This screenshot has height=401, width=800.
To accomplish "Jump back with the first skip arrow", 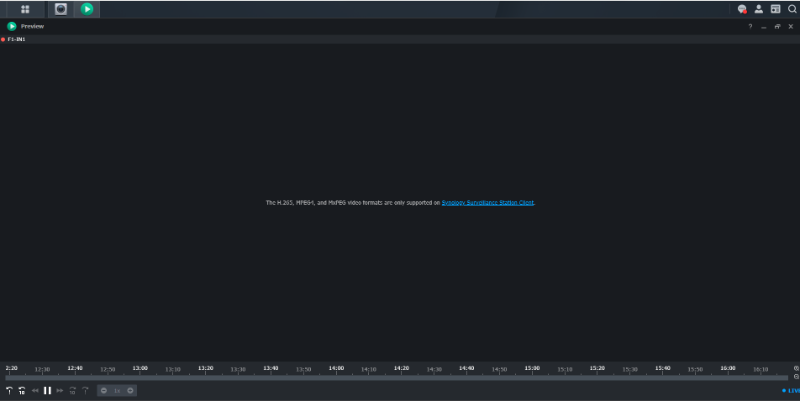I will coord(10,390).
